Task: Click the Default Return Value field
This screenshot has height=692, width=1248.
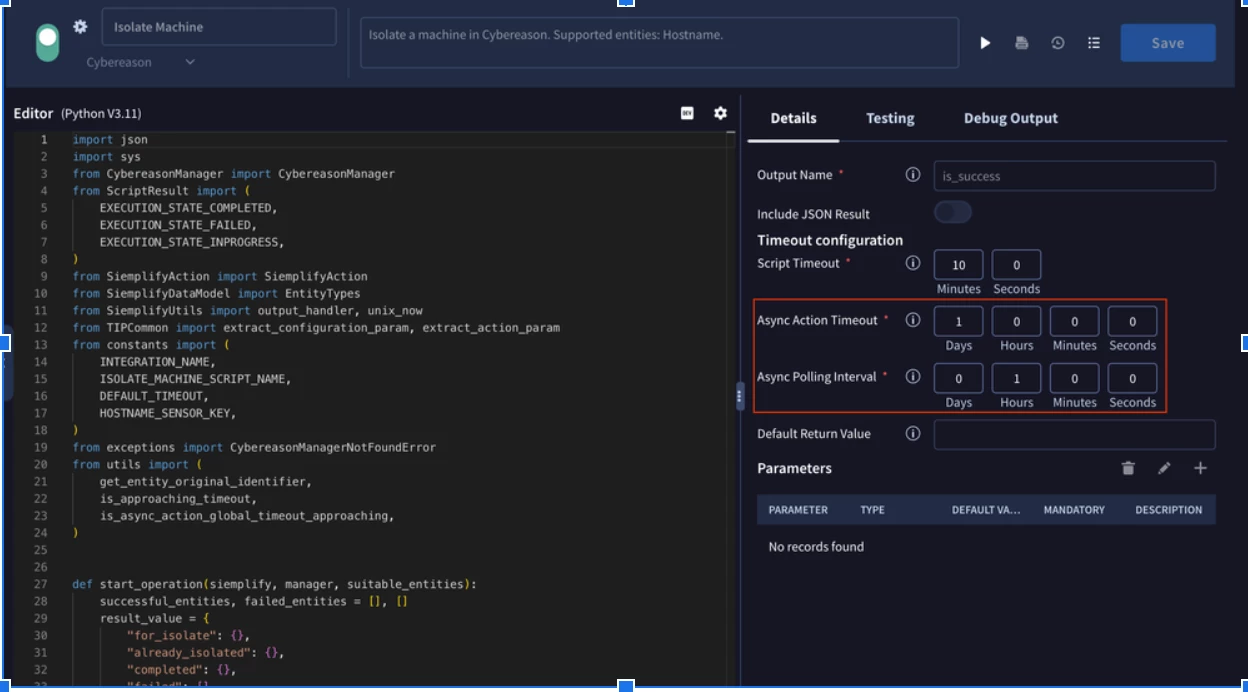Action: 1074,435
